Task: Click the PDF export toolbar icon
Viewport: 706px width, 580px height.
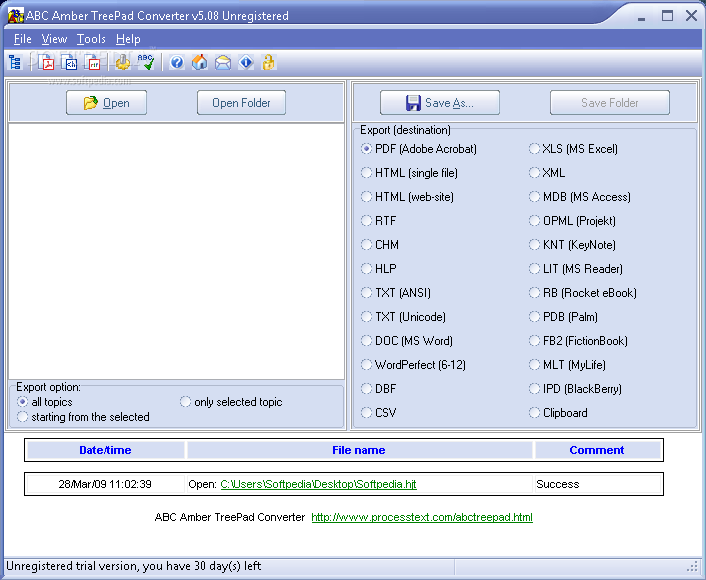Action: [x=46, y=62]
